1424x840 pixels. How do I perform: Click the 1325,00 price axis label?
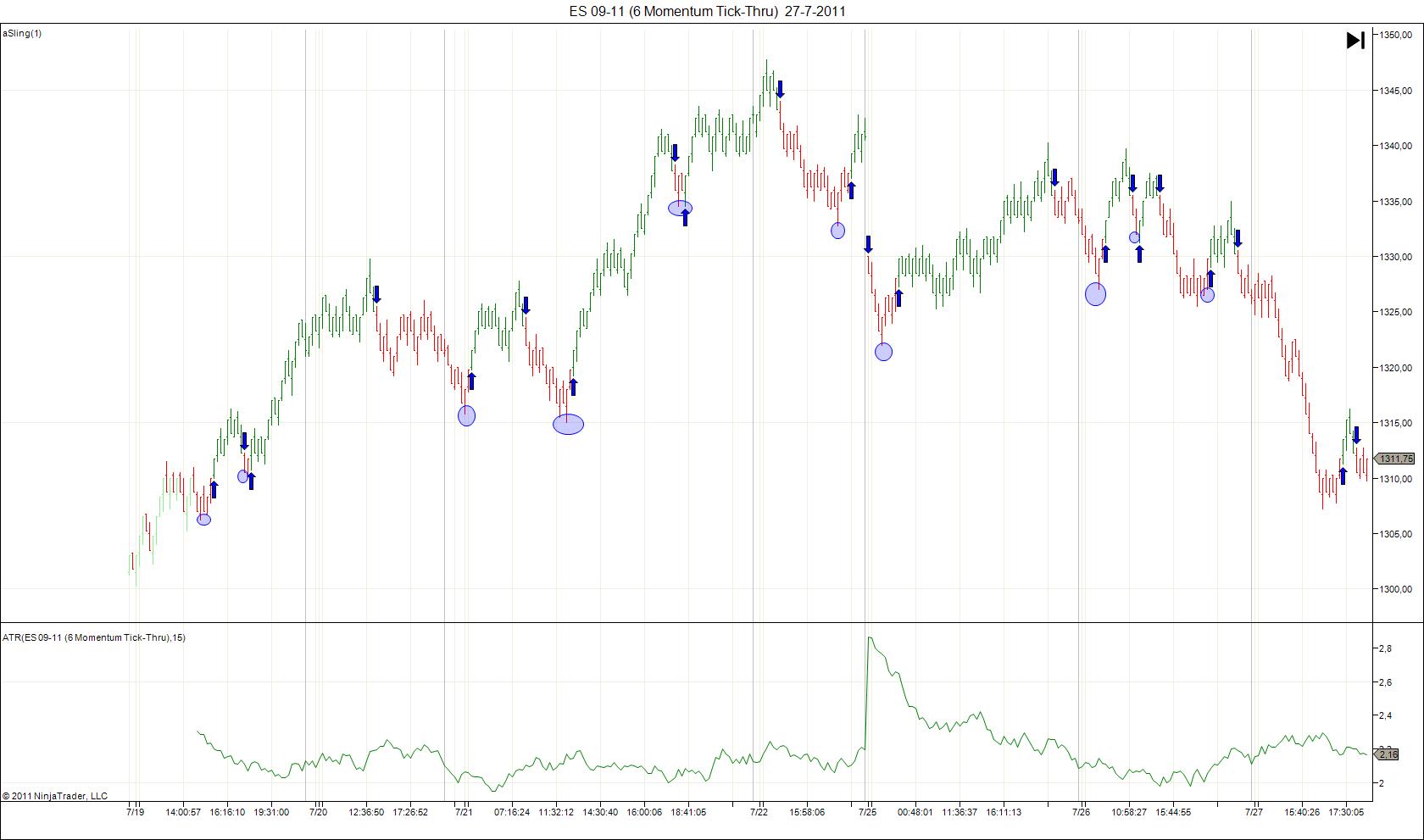pyautogui.click(x=1395, y=312)
